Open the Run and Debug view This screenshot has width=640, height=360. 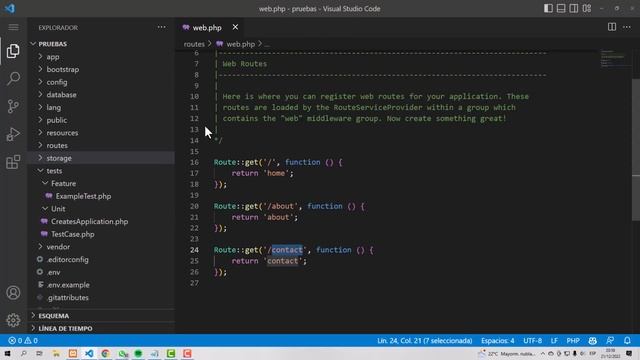[13, 134]
